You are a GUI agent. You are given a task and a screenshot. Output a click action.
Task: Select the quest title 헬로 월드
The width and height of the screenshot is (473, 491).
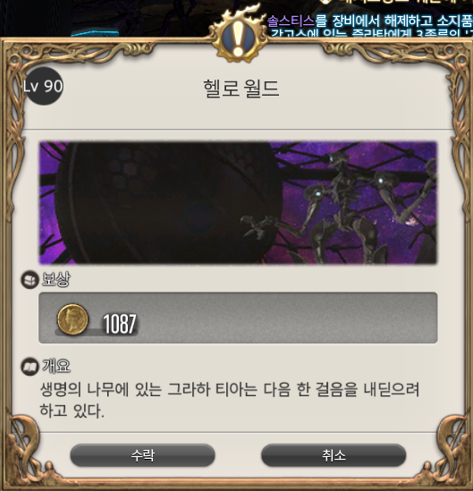[x=241, y=88]
